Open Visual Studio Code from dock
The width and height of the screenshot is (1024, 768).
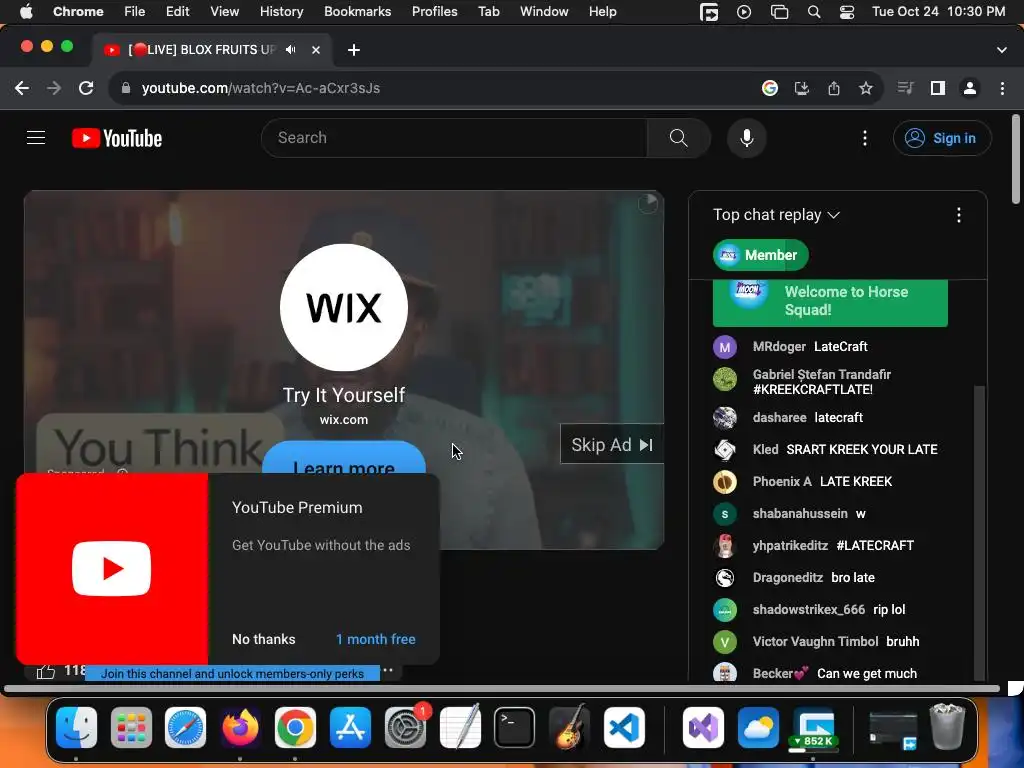coord(624,728)
